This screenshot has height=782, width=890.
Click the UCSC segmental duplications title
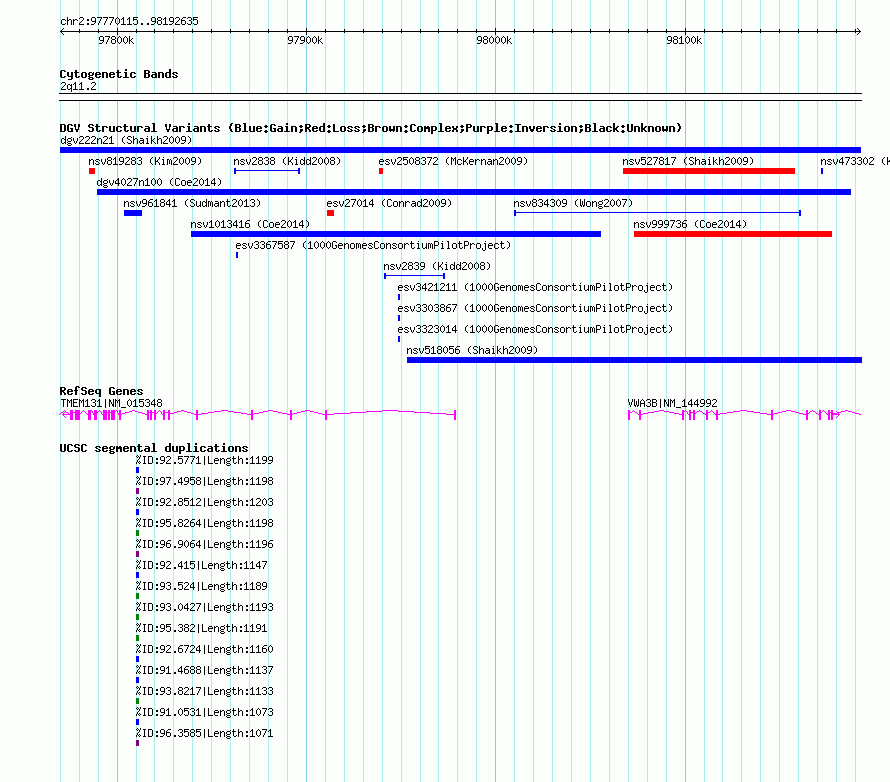pyautogui.click(x=154, y=448)
